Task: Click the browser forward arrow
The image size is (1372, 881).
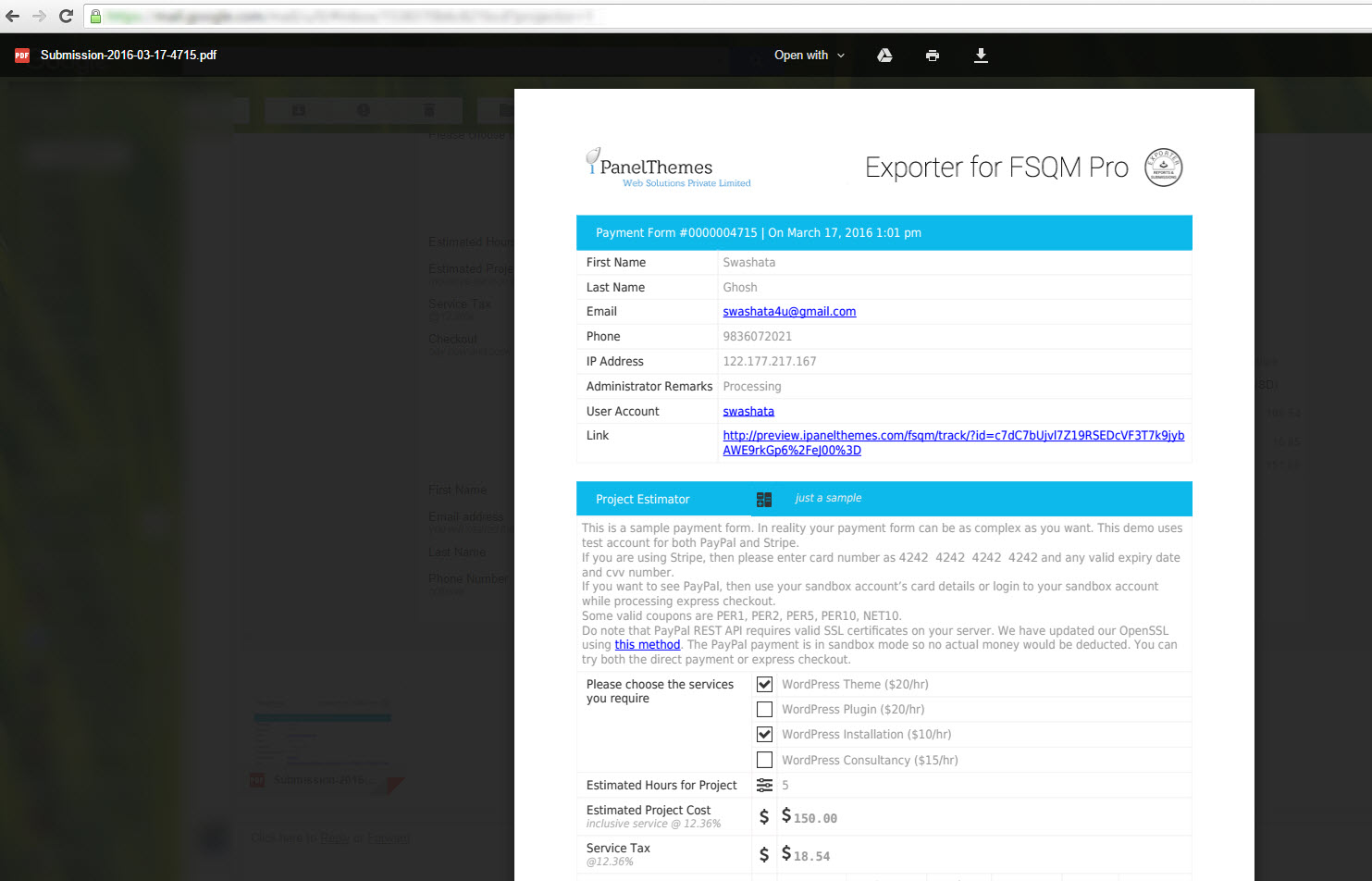Action: 39,16
